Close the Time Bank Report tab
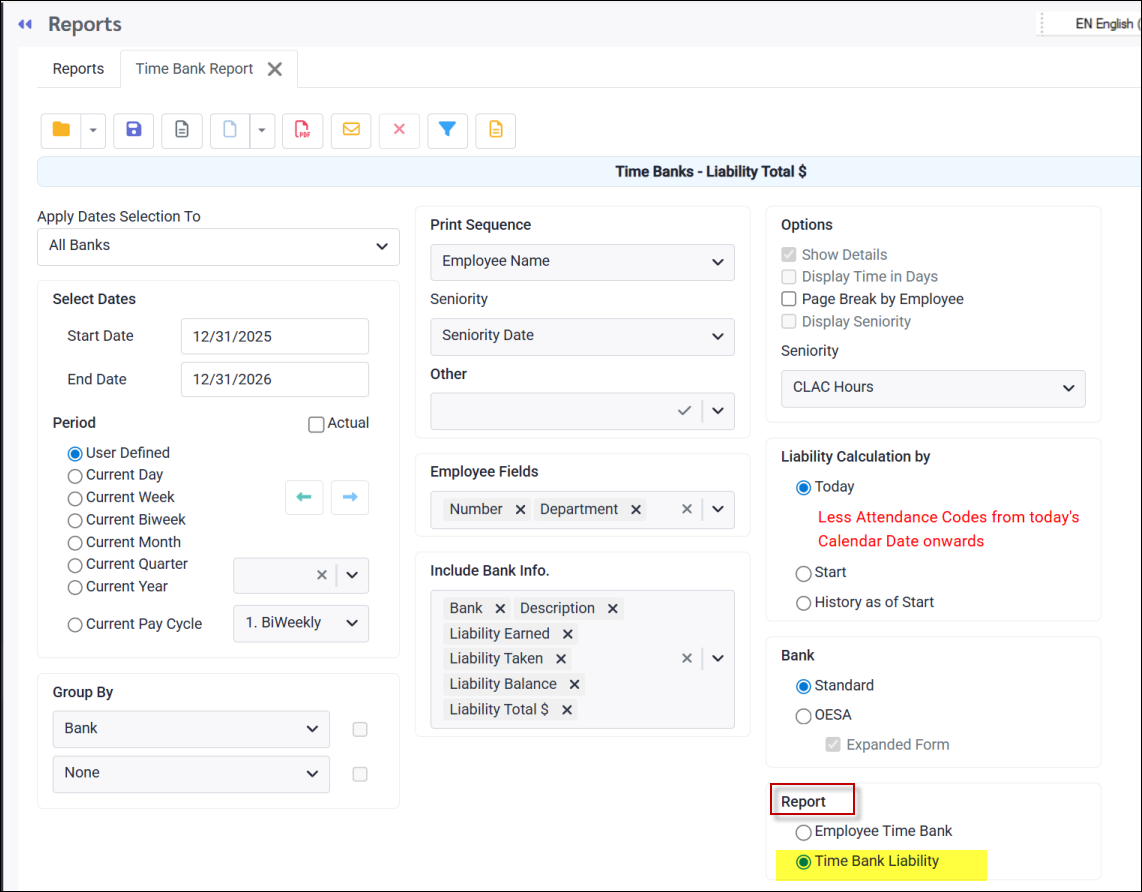1142x892 pixels. pos(275,69)
